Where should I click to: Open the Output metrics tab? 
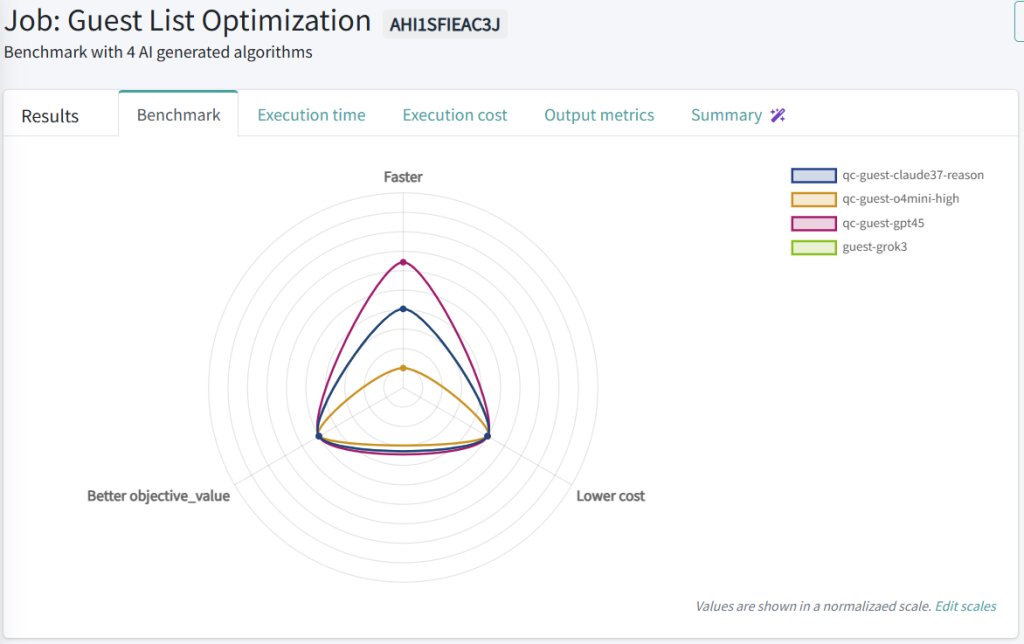(x=599, y=115)
